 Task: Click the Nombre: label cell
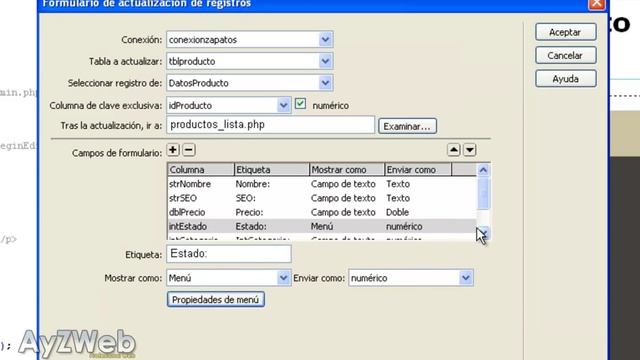(253, 184)
